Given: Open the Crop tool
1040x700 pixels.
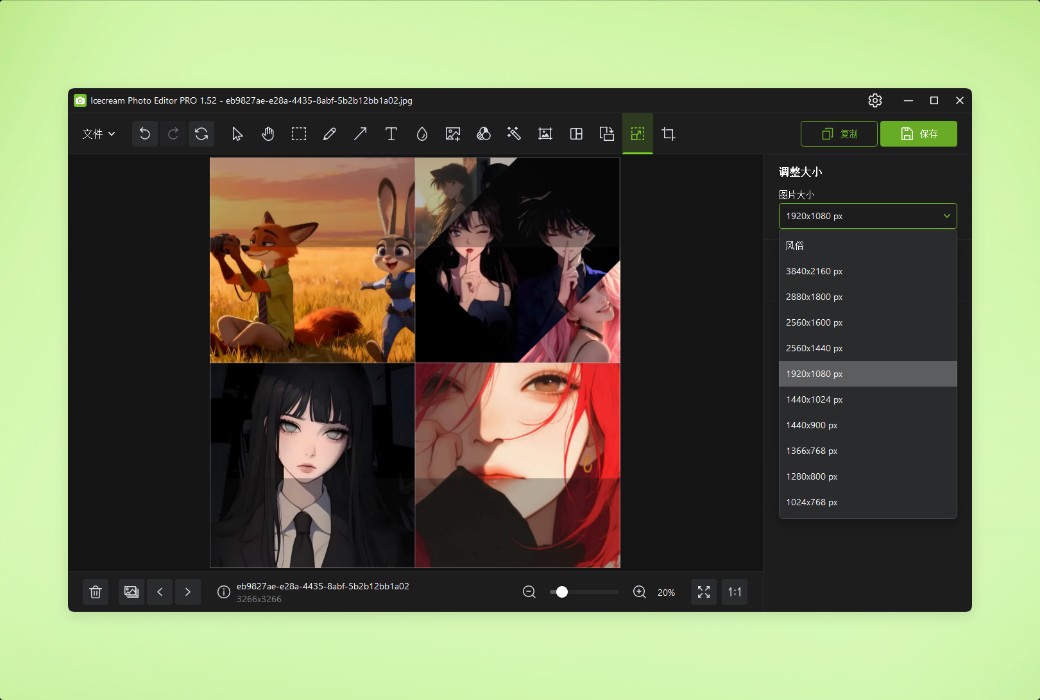Looking at the screenshot, I should [668, 133].
